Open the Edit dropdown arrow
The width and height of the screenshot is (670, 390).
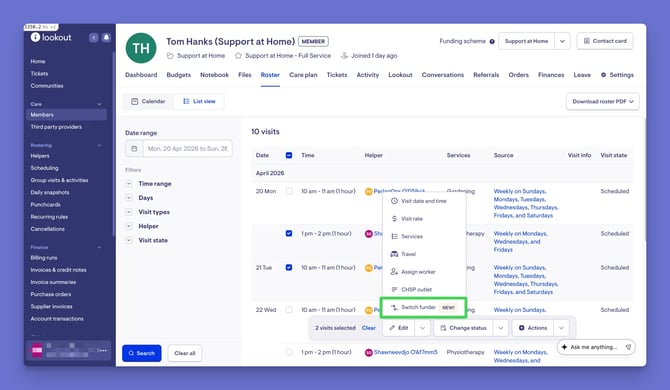[x=422, y=328]
